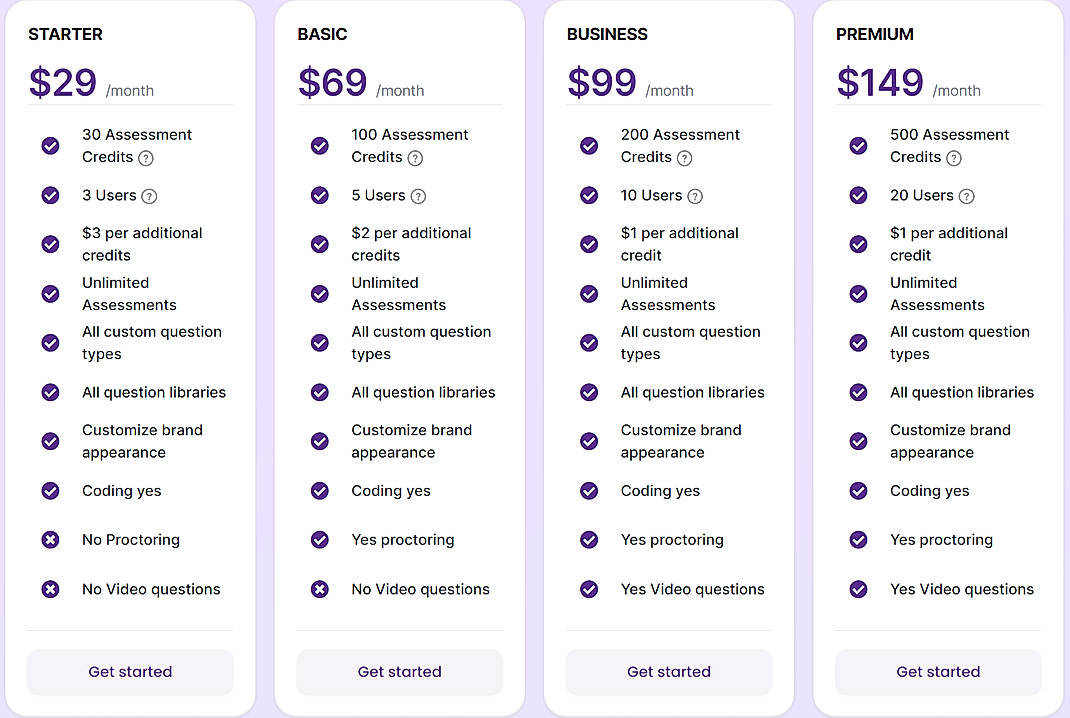Click the $99 price in Business plan
Viewport: 1070px width, 718px height.
pyautogui.click(x=601, y=83)
